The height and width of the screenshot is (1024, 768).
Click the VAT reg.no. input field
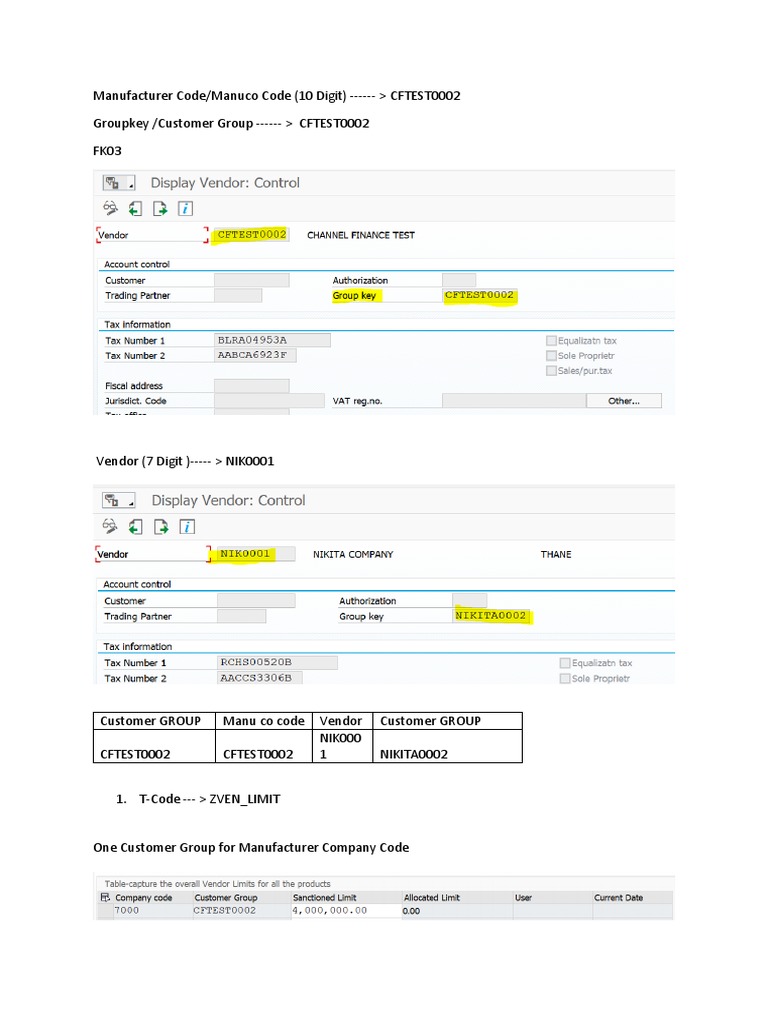tap(514, 401)
